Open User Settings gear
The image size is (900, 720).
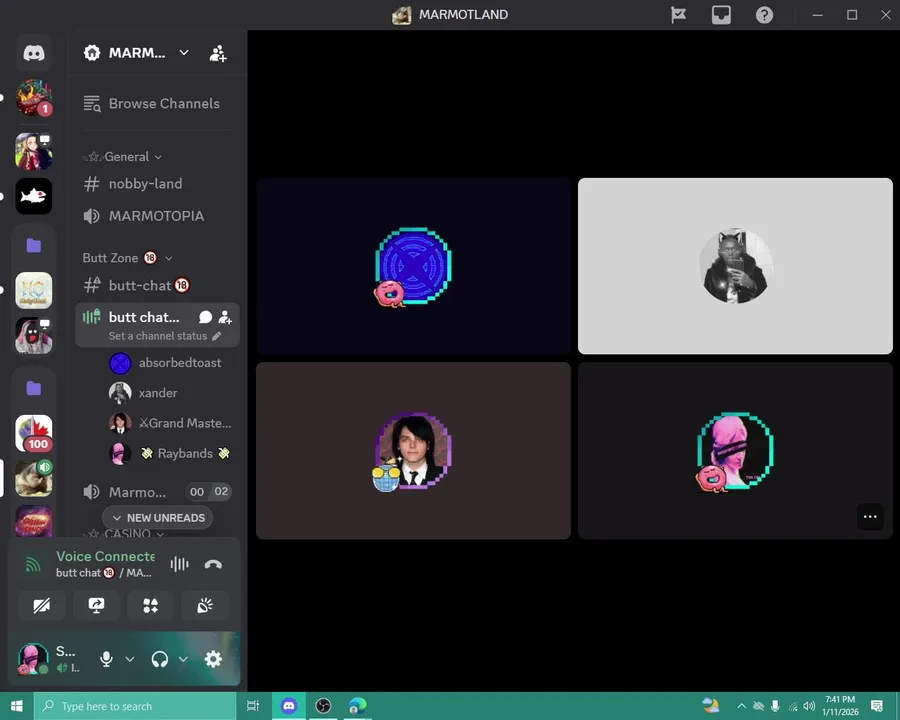tap(213, 659)
